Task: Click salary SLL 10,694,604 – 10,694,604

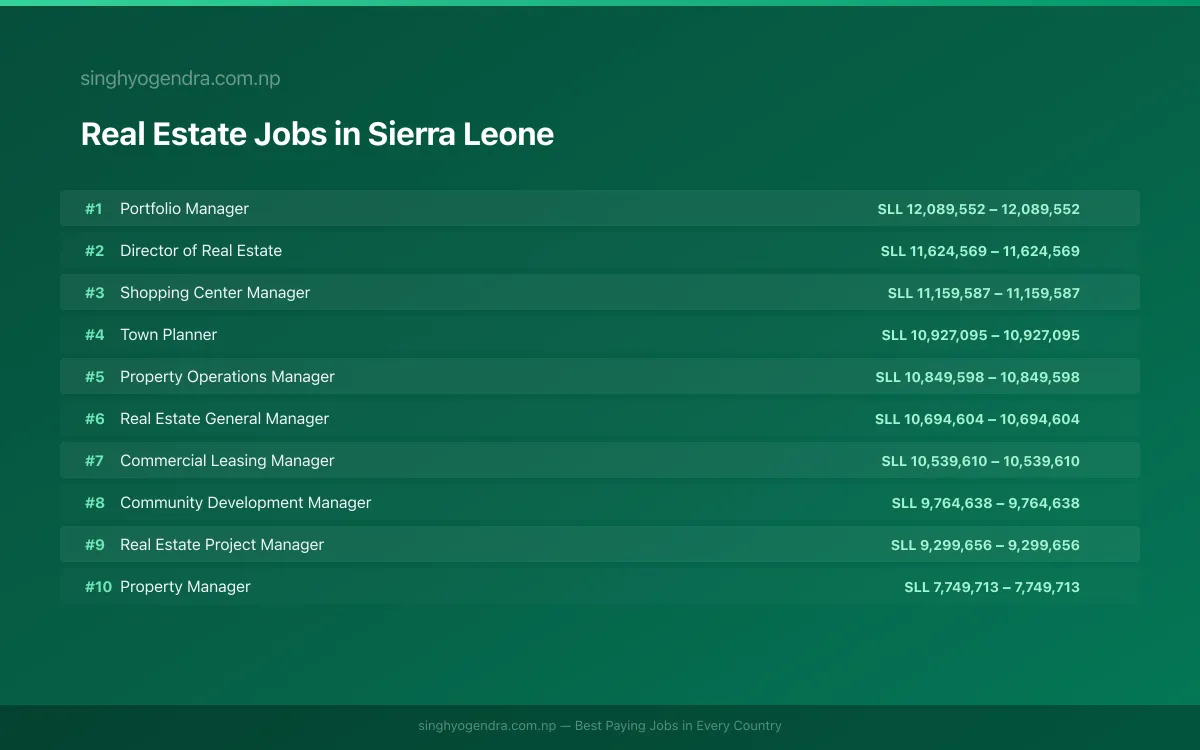Action: point(978,419)
